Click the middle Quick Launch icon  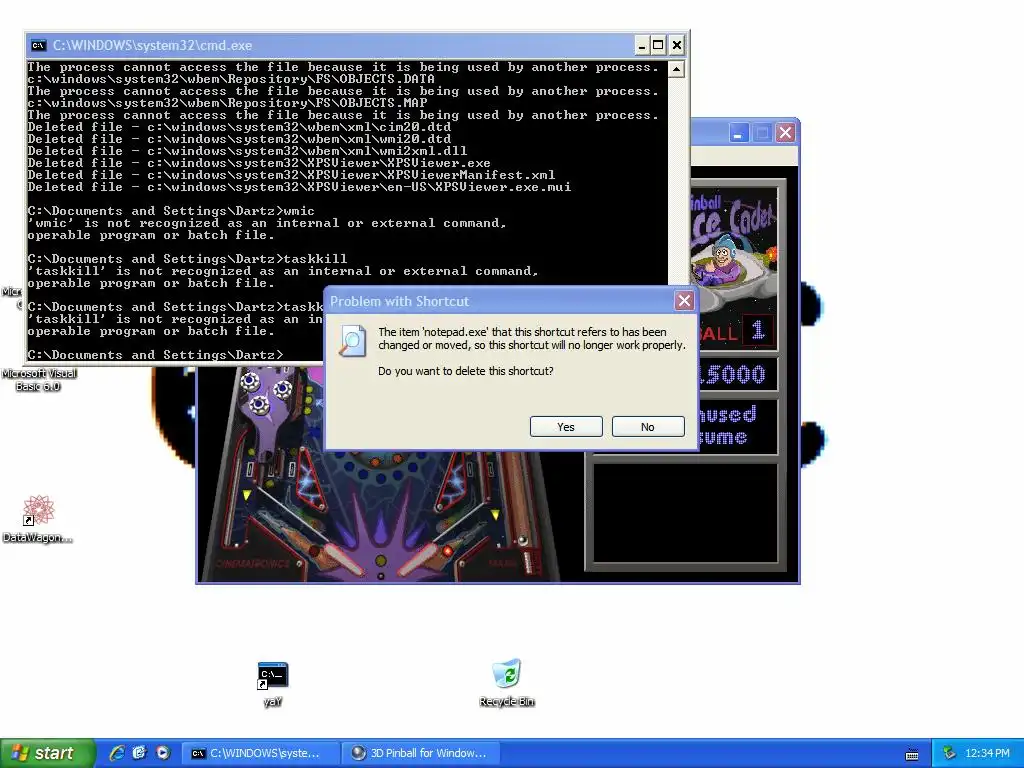140,753
